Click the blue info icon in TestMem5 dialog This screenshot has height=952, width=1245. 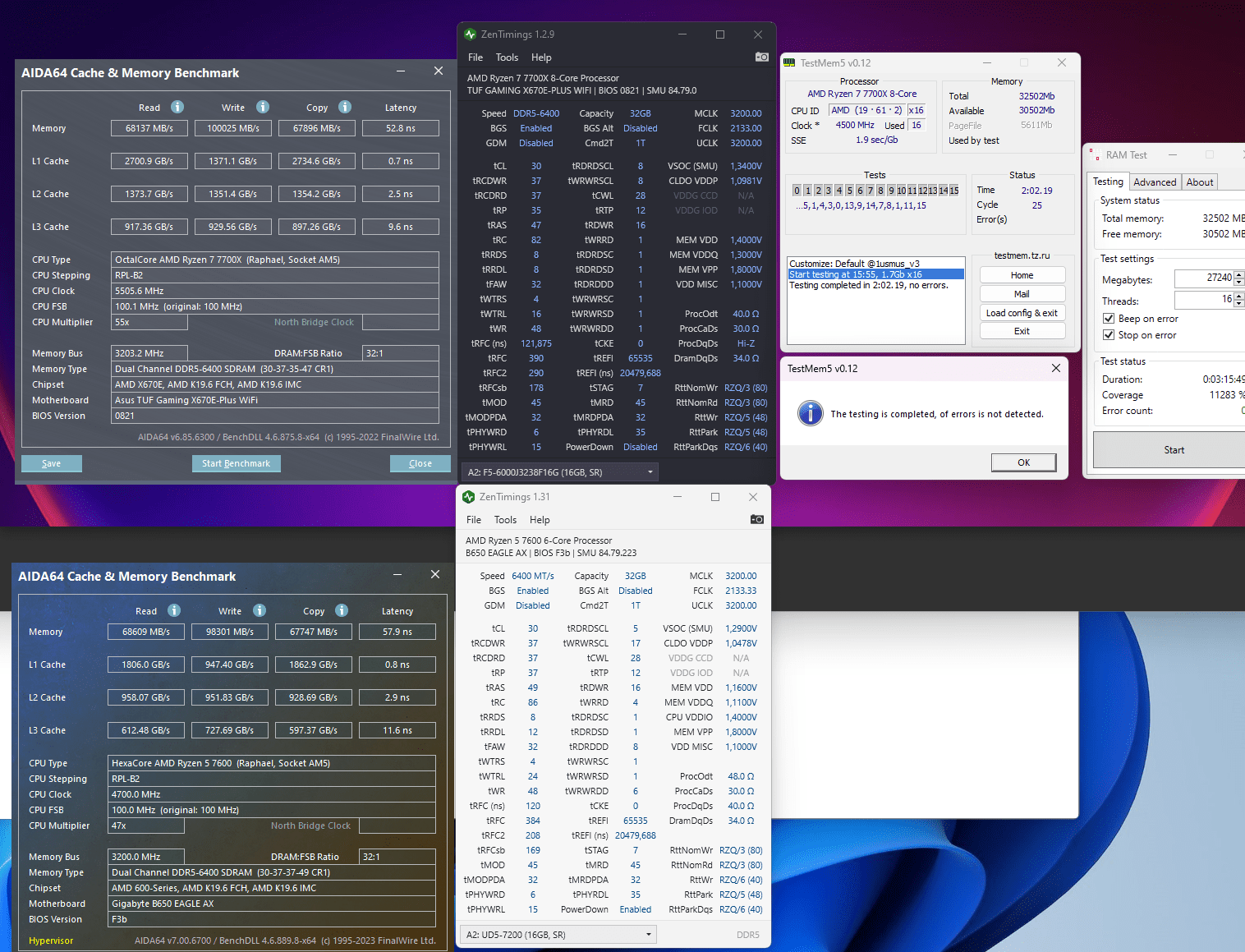pyautogui.click(x=810, y=413)
